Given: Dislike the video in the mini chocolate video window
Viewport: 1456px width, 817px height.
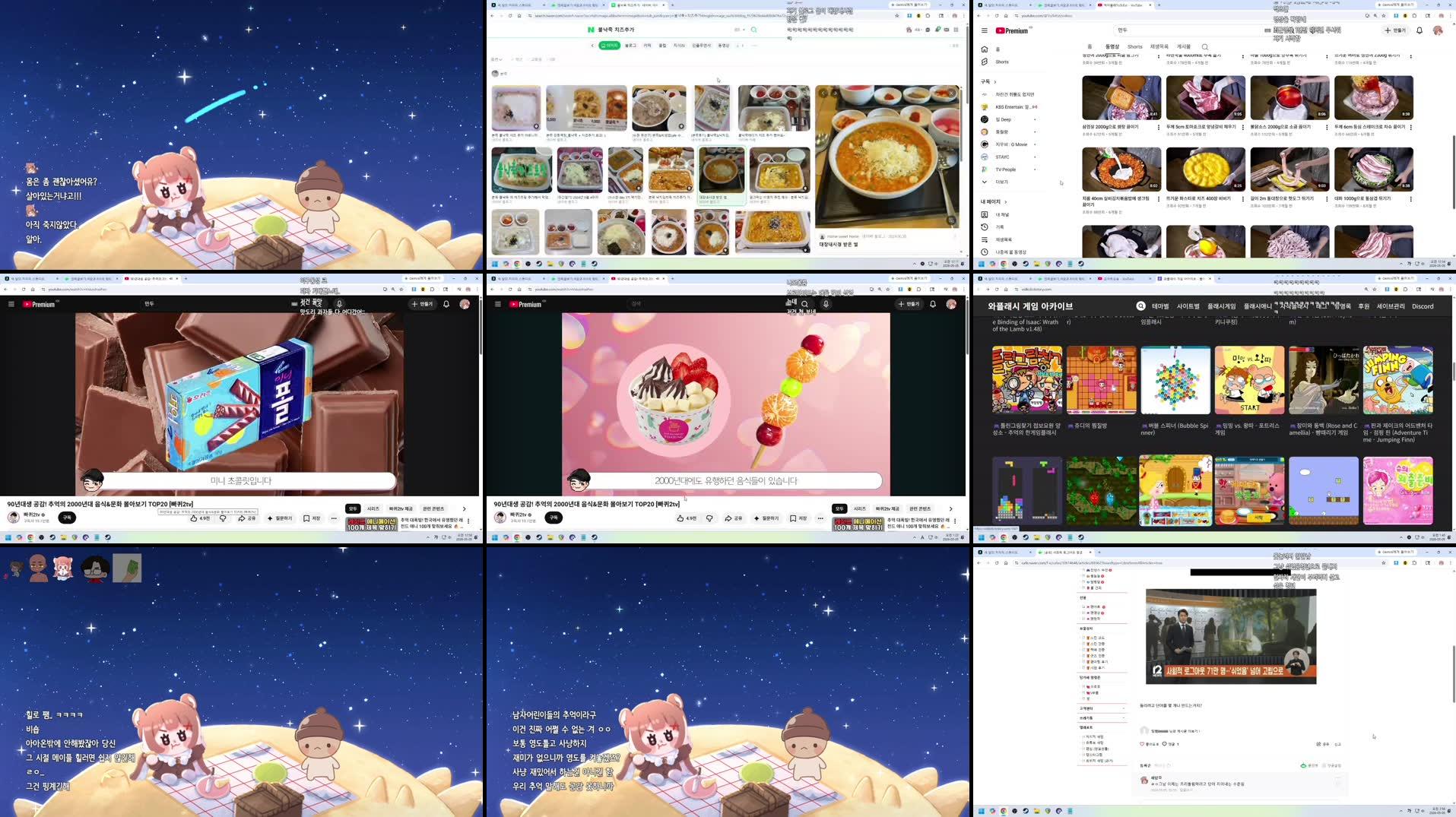Looking at the screenshot, I should (223, 518).
